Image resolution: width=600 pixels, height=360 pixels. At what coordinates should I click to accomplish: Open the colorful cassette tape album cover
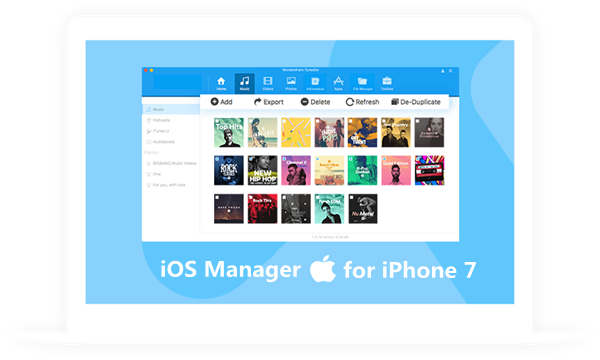click(429, 171)
